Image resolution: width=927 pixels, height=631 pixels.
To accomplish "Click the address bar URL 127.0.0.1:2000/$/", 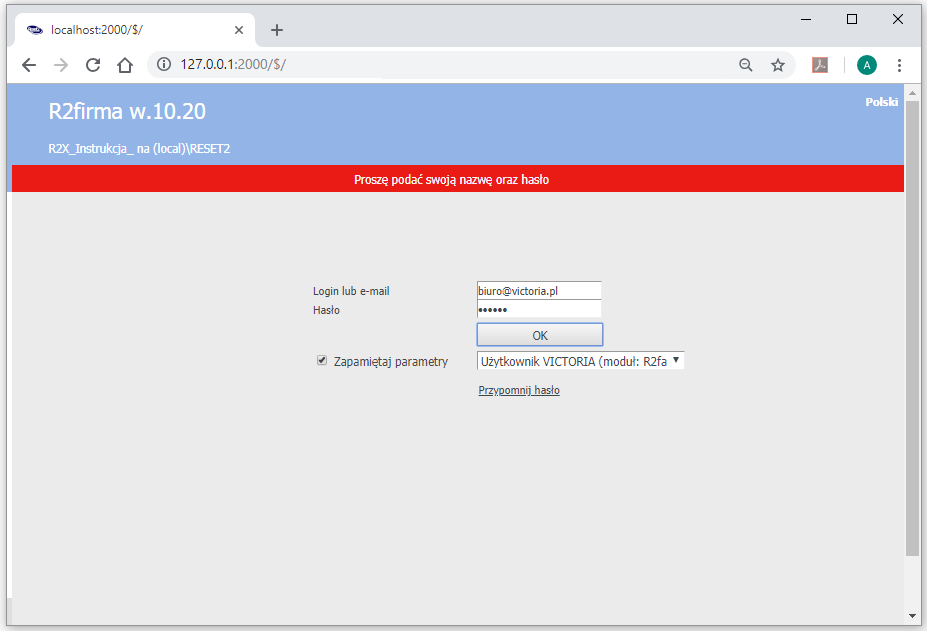I will tap(234, 64).
